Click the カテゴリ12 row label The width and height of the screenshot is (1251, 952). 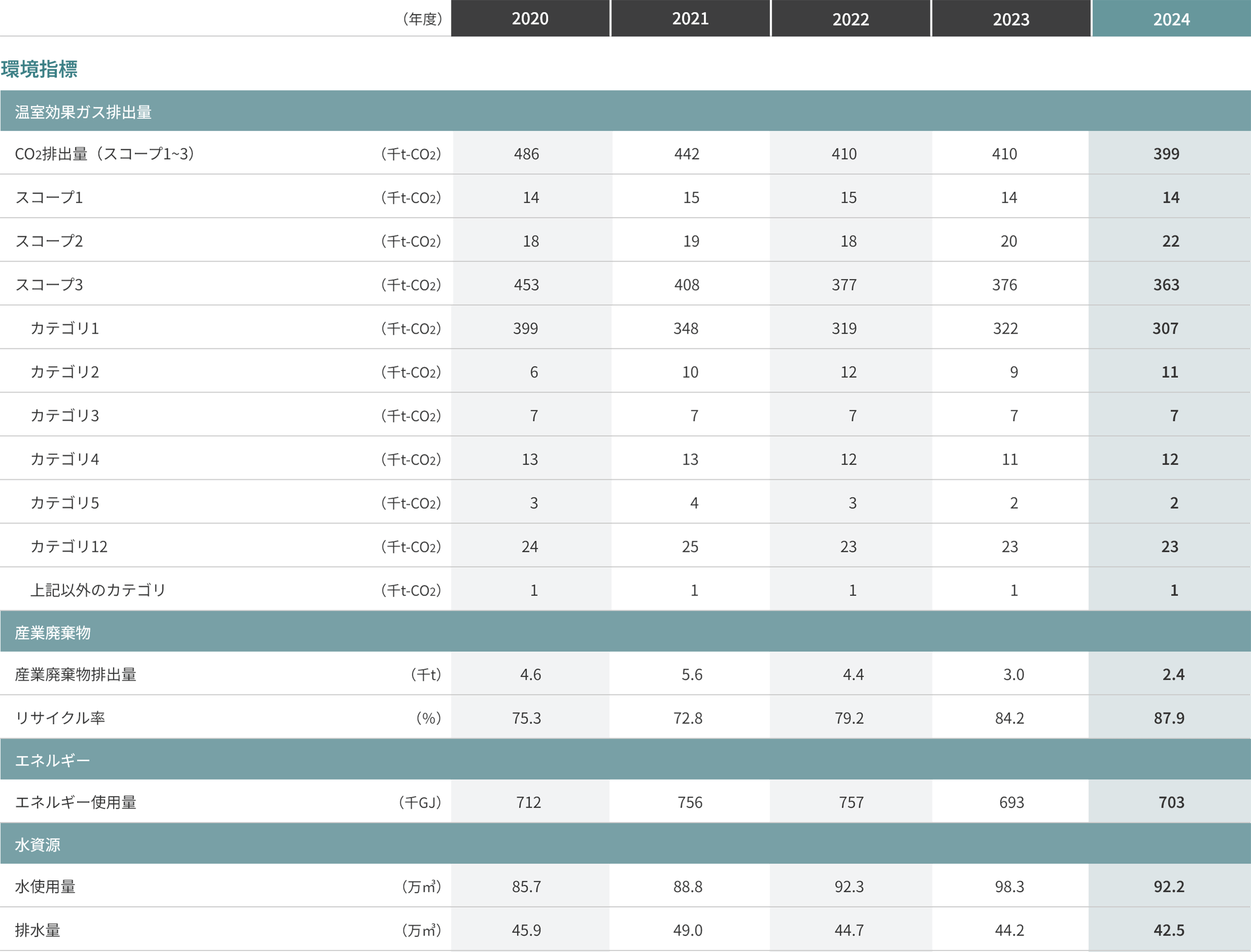(x=68, y=546)
